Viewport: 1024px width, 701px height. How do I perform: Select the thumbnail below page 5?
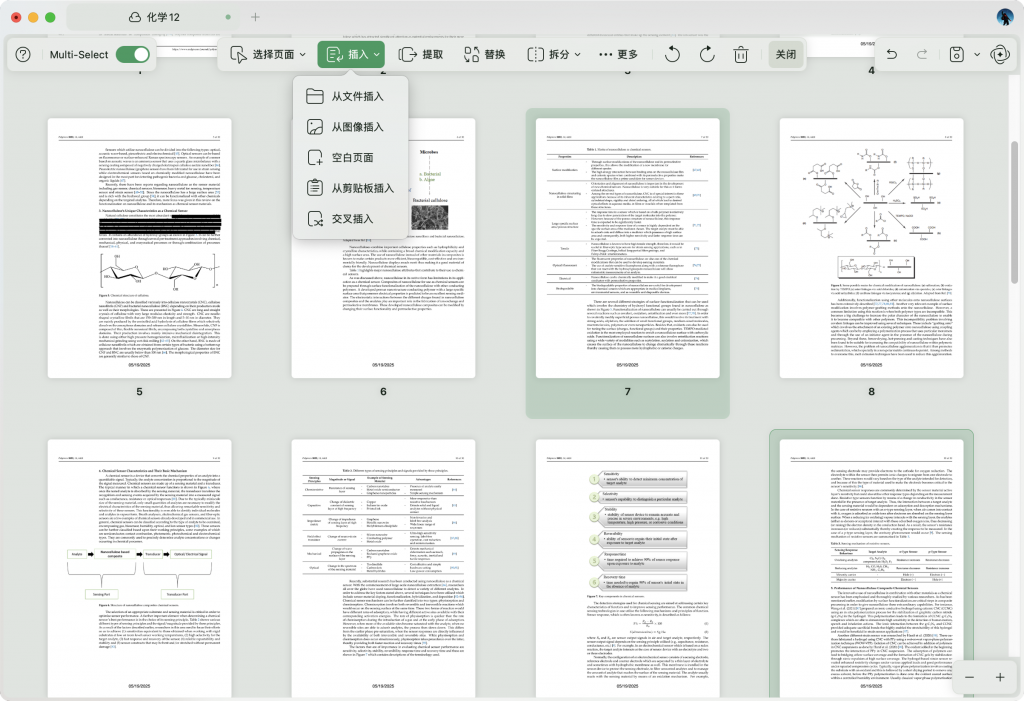click(139, 568)
